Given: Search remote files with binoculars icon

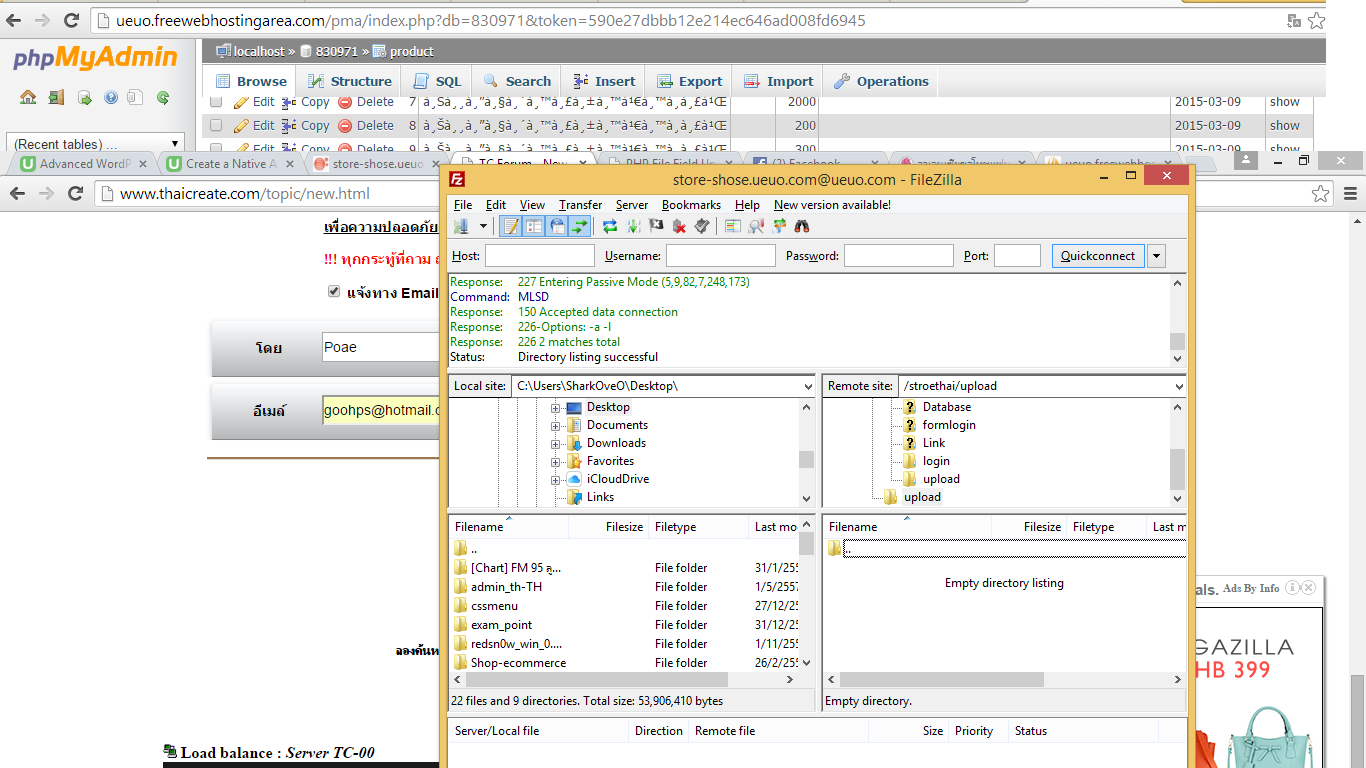Looking at the screenshot, I should point(802,227).
